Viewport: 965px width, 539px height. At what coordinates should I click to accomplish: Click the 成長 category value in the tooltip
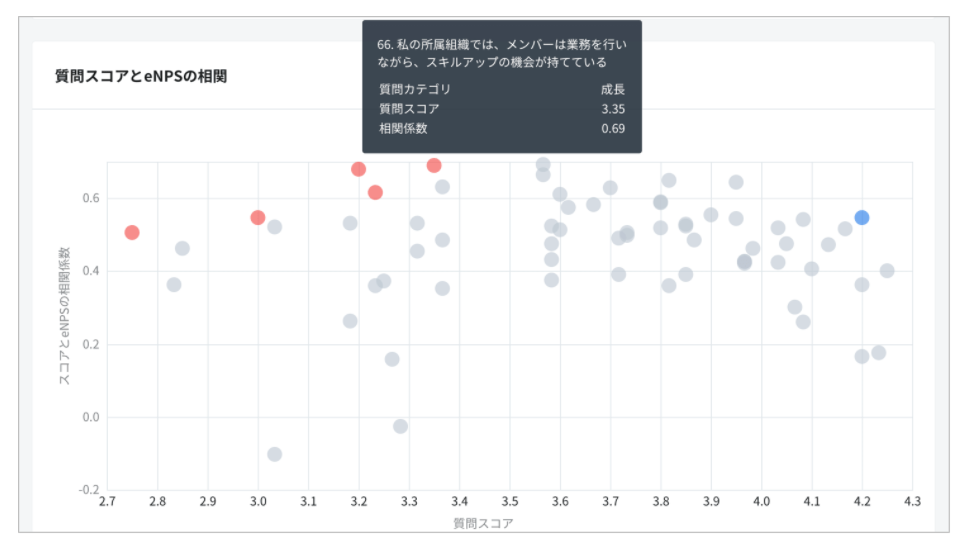[x=613, y=89]
